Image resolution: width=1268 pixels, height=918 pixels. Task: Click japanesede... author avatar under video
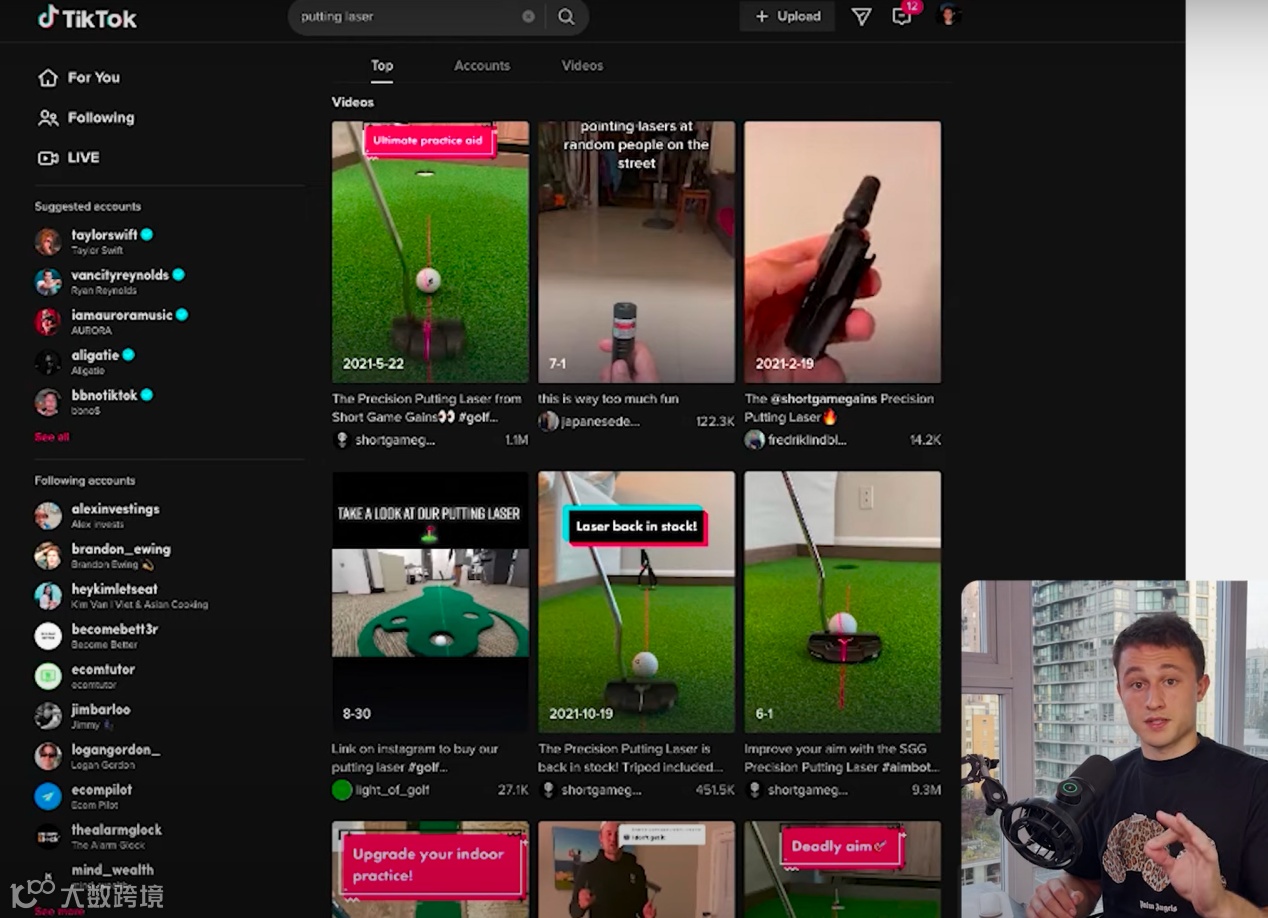tap(548, 422)
